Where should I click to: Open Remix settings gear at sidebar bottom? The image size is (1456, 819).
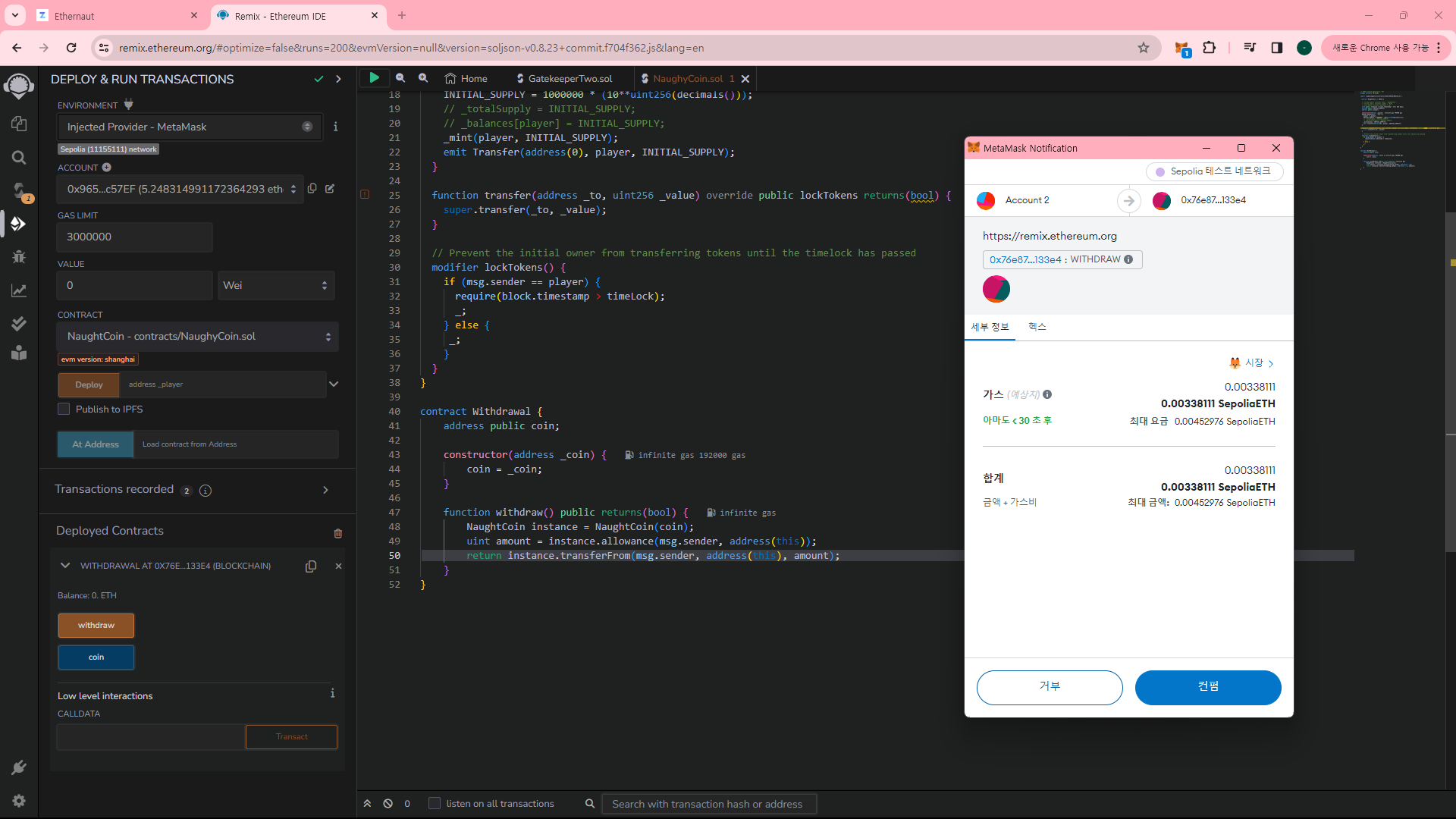[19, 801]
